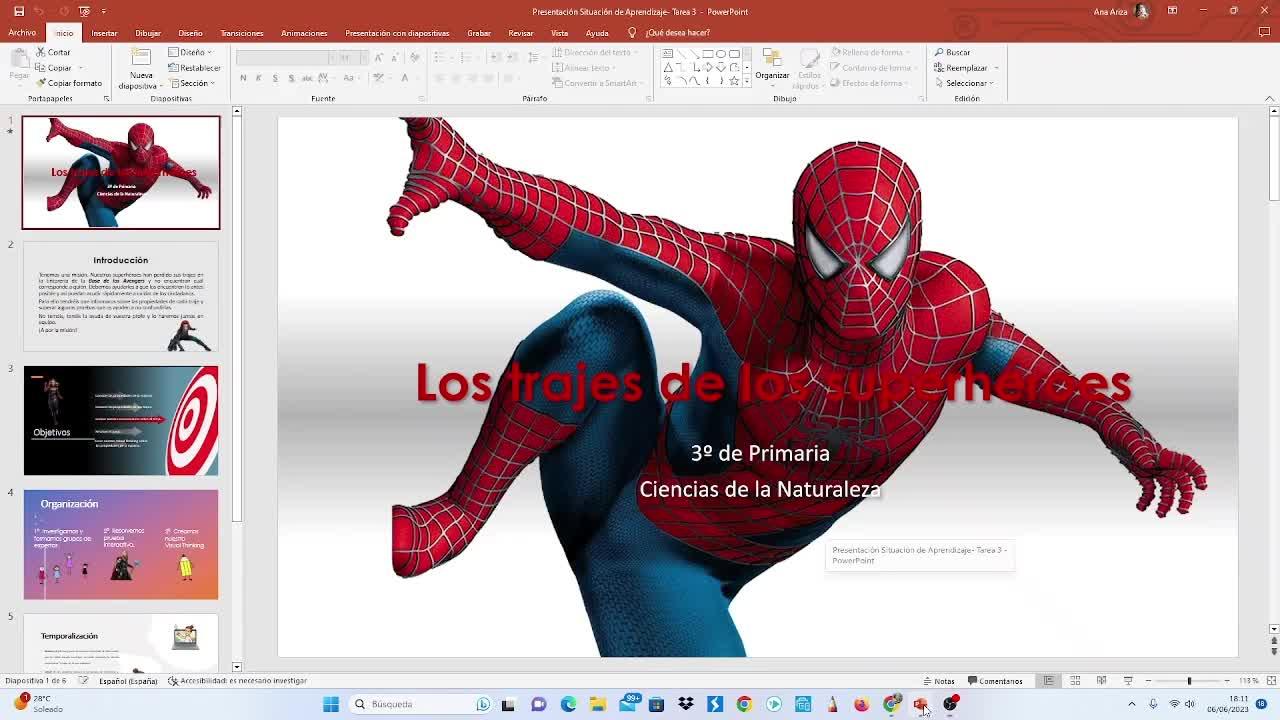Go to Presentación con diapositivas tab
This screenshot has height=720, width=1280.
coord(397,33)
